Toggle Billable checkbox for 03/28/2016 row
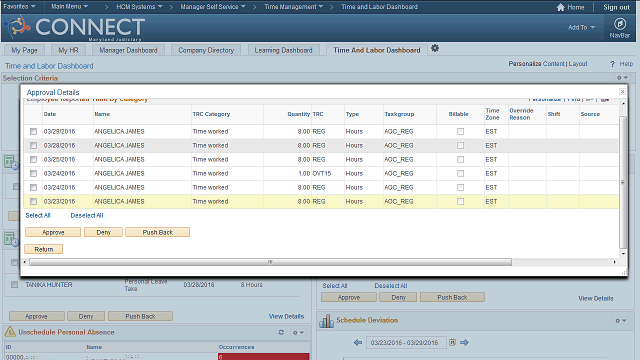 tap(460, 145)
